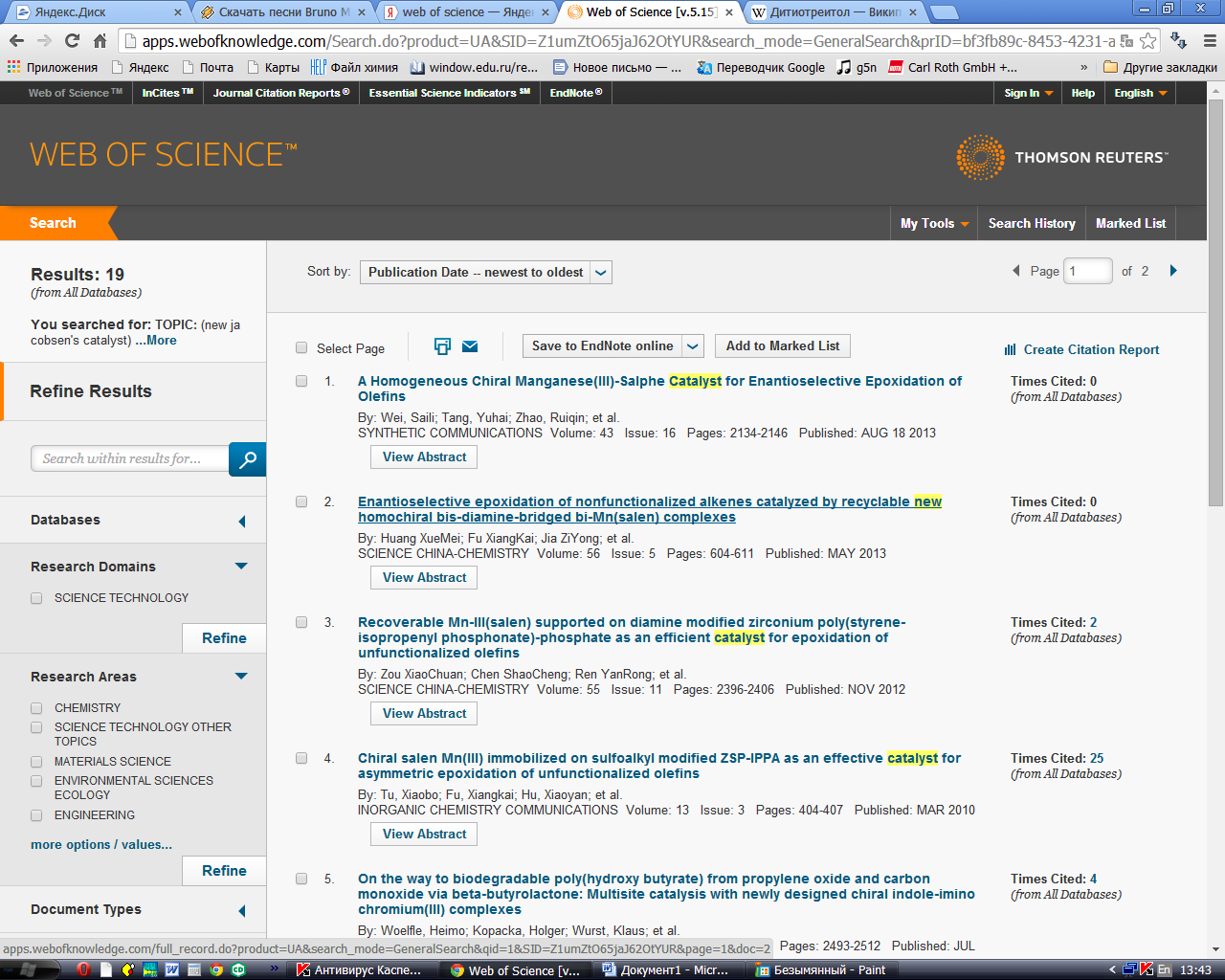Viewport: 1225px width, 980px height.
Task: Open Переводчик Google bookmark
Action: coord(761,67)
